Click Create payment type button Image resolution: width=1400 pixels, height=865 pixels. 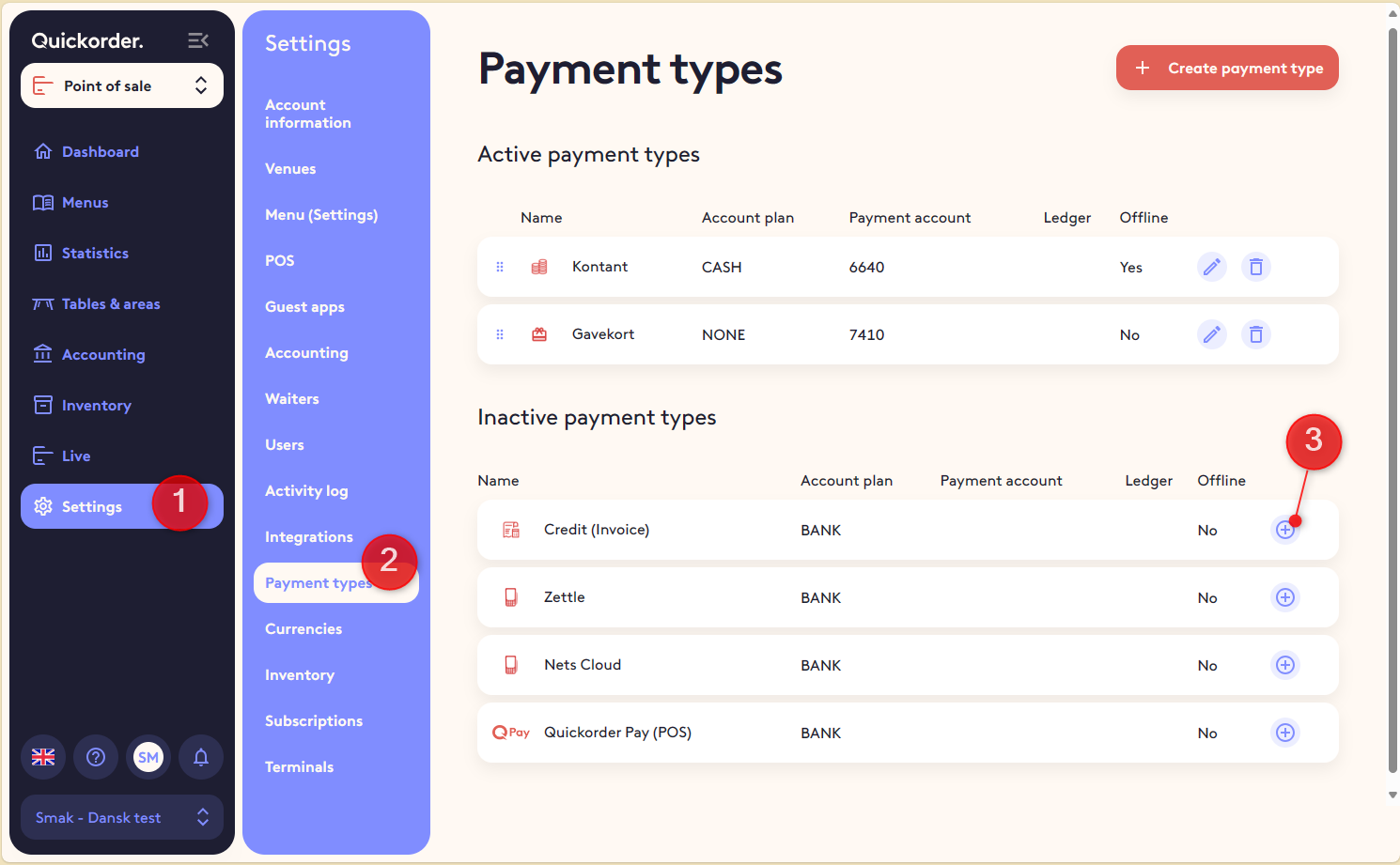tap(1227, 68)
